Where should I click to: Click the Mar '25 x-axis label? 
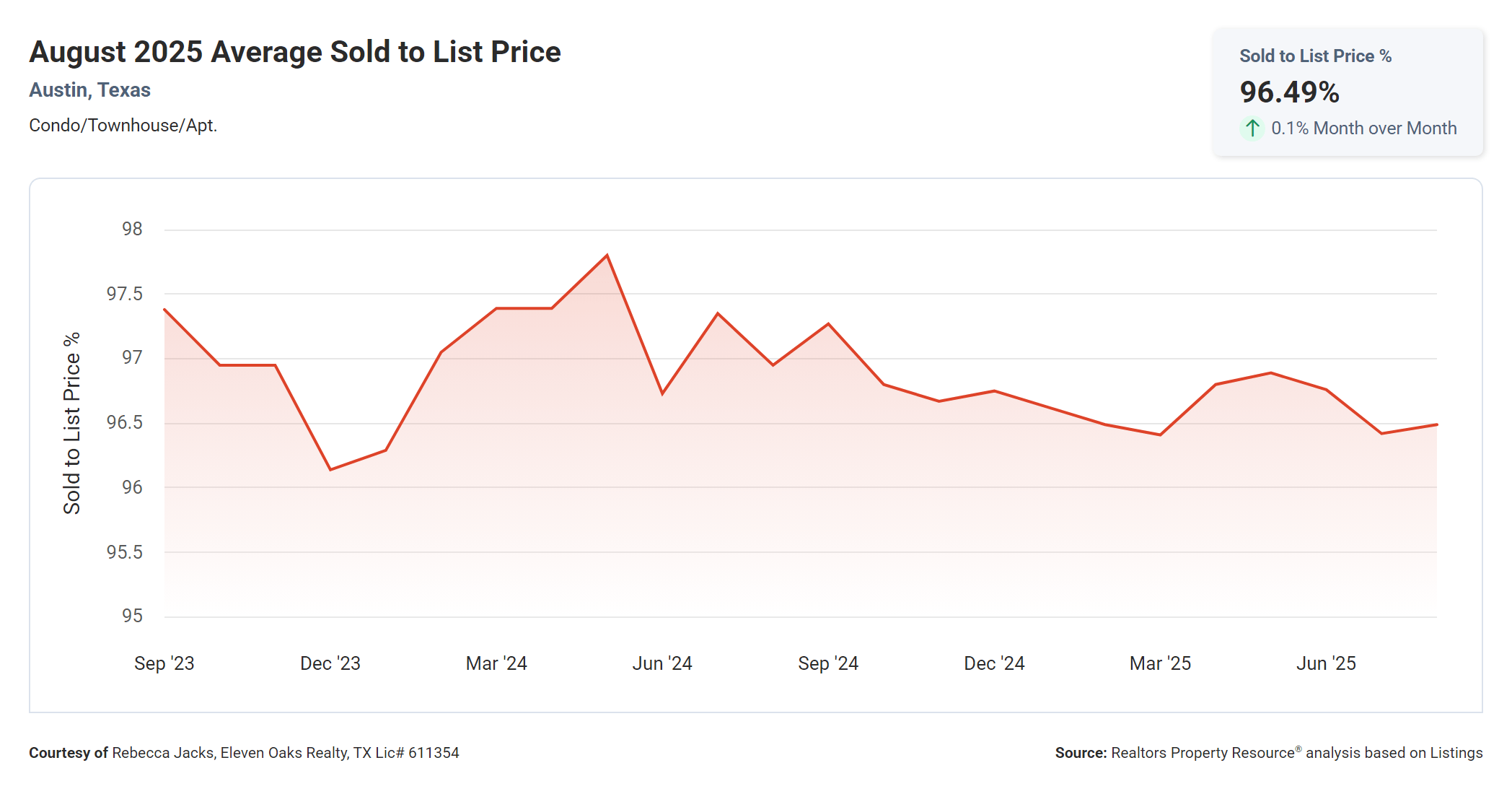click(x=1160, y=663)
